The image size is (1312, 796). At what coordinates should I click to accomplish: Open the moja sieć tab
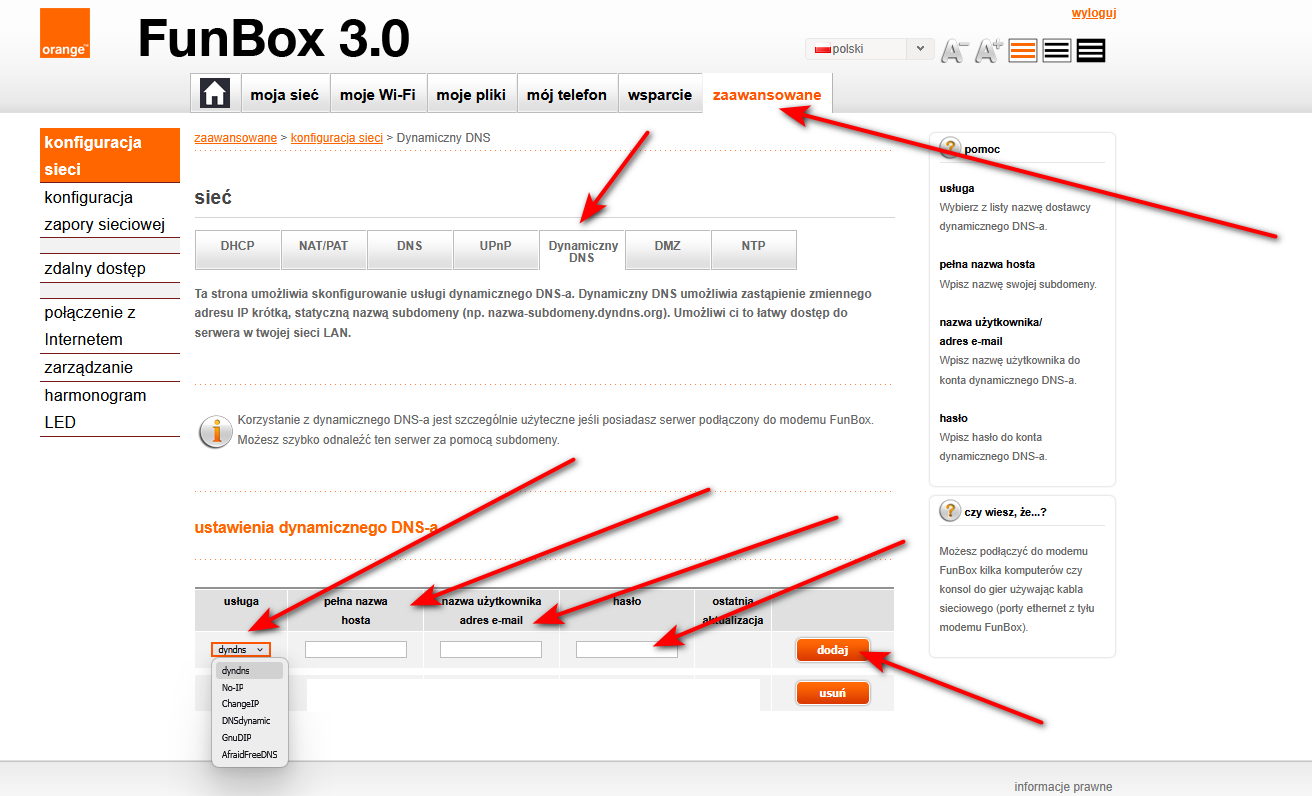pos(285,94)
